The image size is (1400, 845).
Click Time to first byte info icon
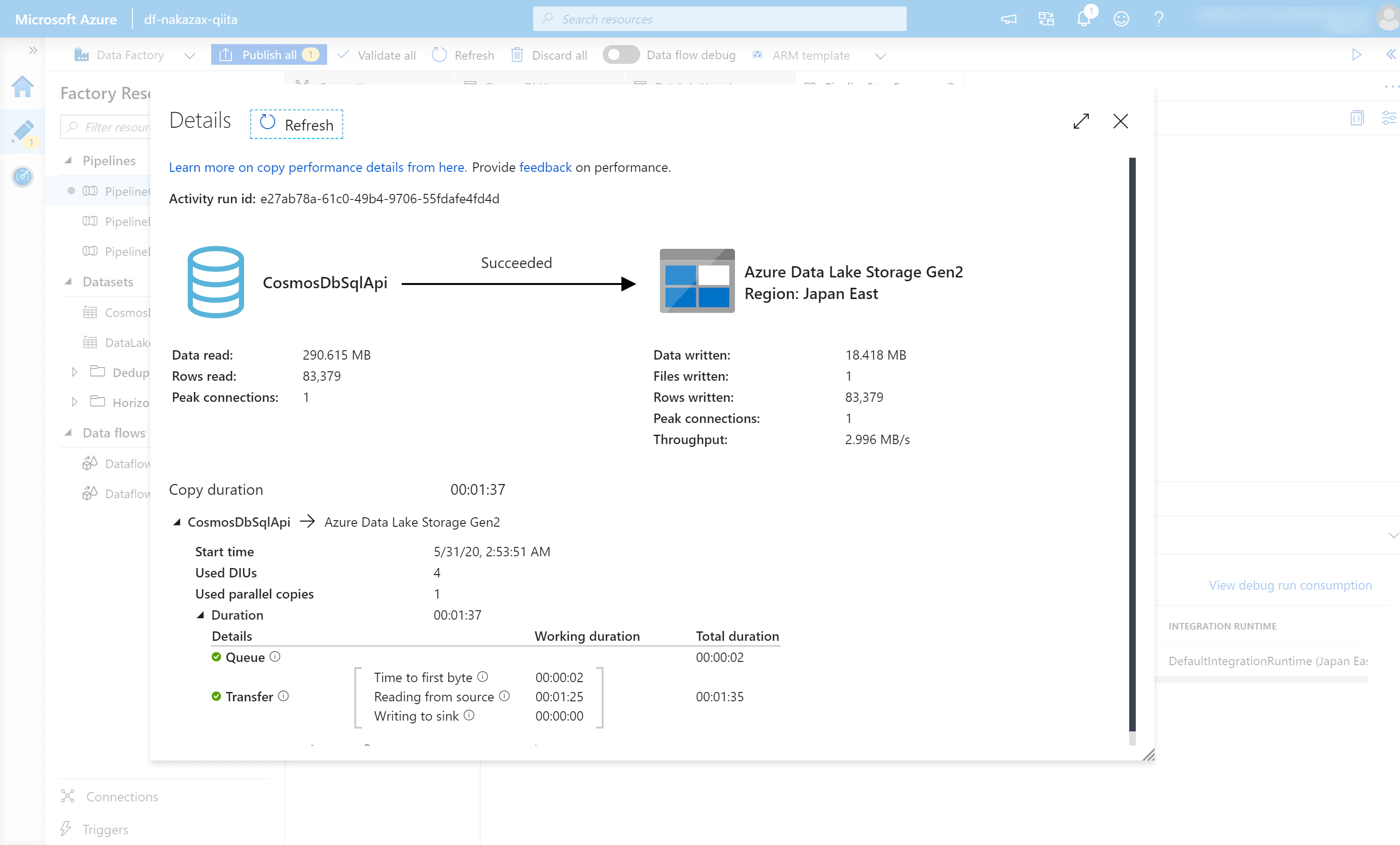tap(482, 676)
